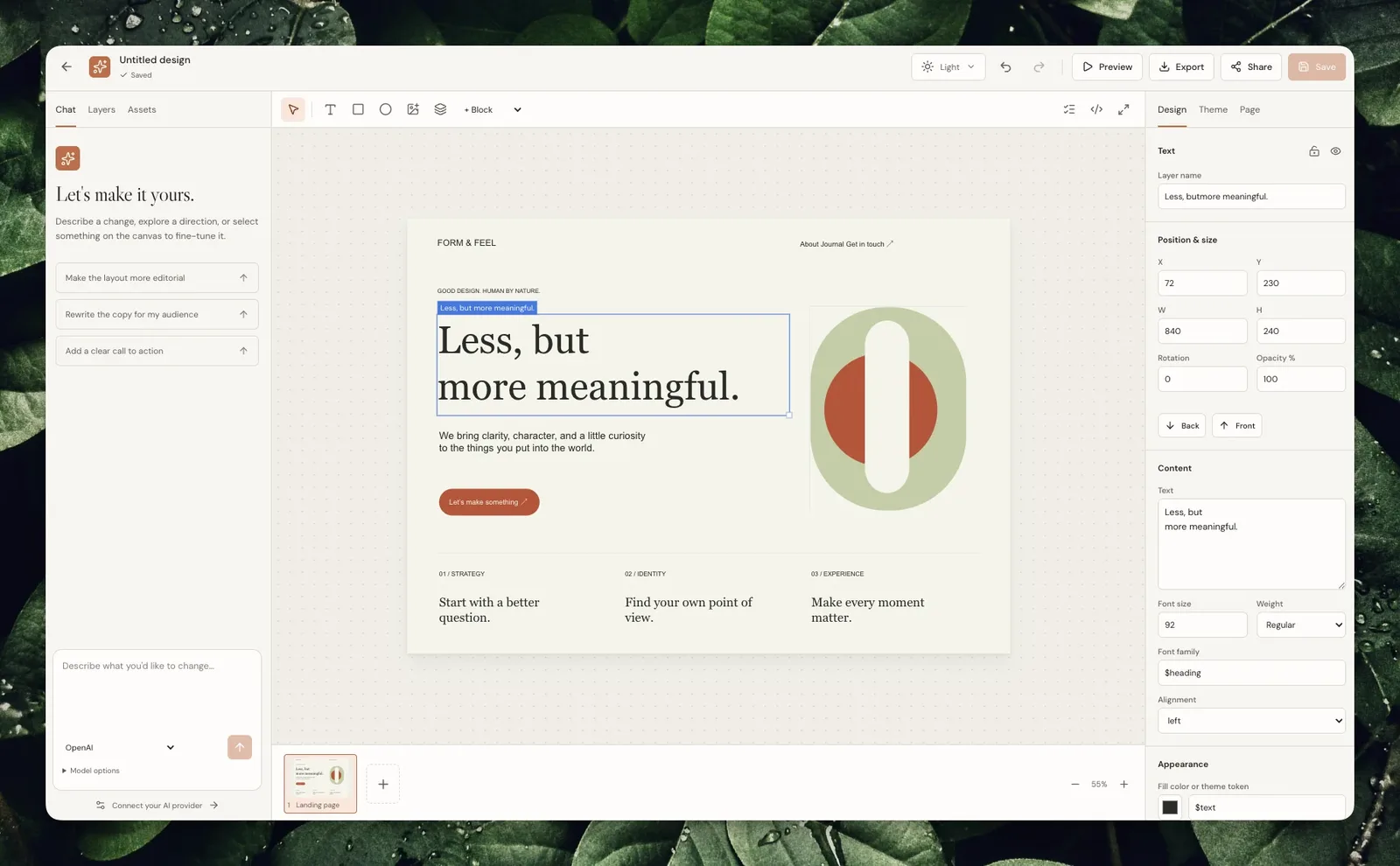1400x866 pixels.
Task: Choose the Text tool
Action: click(330, 109)
